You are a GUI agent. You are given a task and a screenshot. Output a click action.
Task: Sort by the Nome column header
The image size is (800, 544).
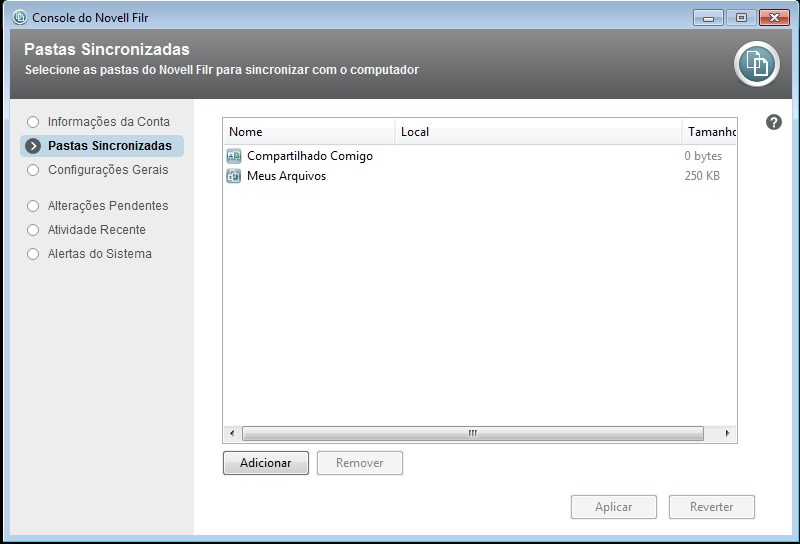click(x=309, y=132)
